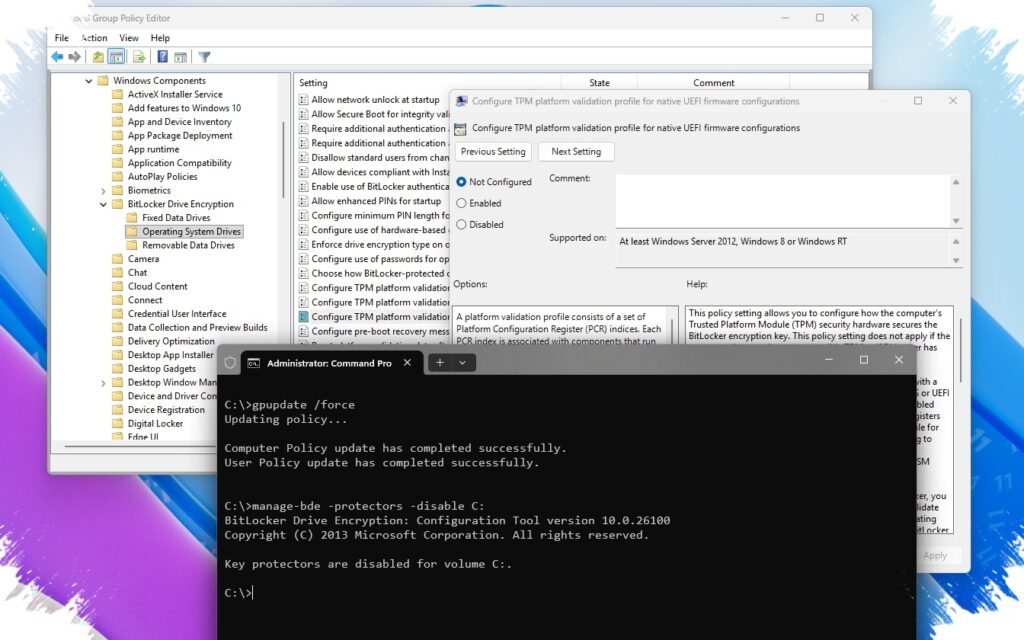Click the policy icon beside Disallow standard users

(x=304, y=157)
